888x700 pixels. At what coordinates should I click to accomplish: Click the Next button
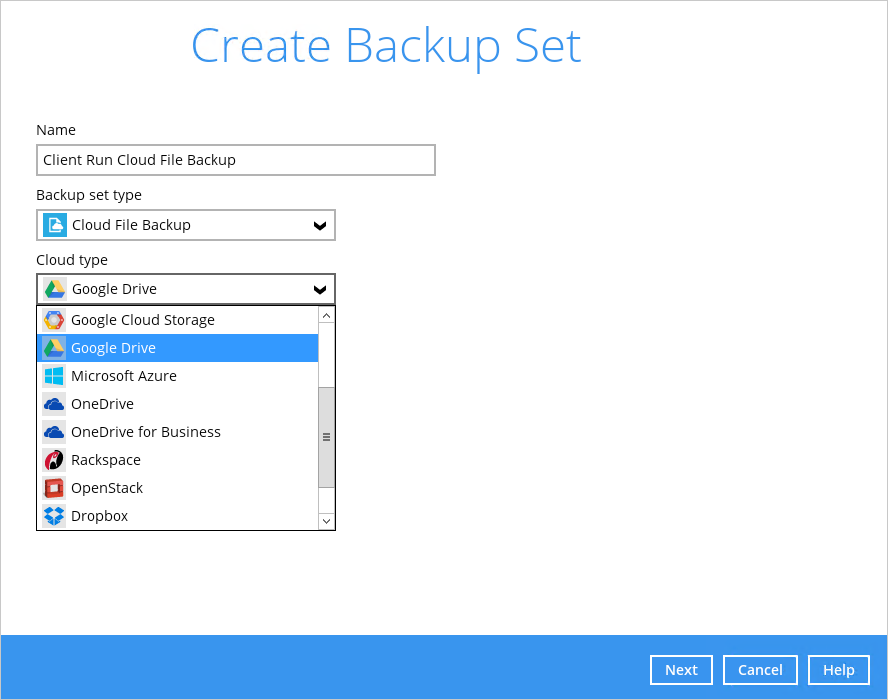click(x=681, y=670)
